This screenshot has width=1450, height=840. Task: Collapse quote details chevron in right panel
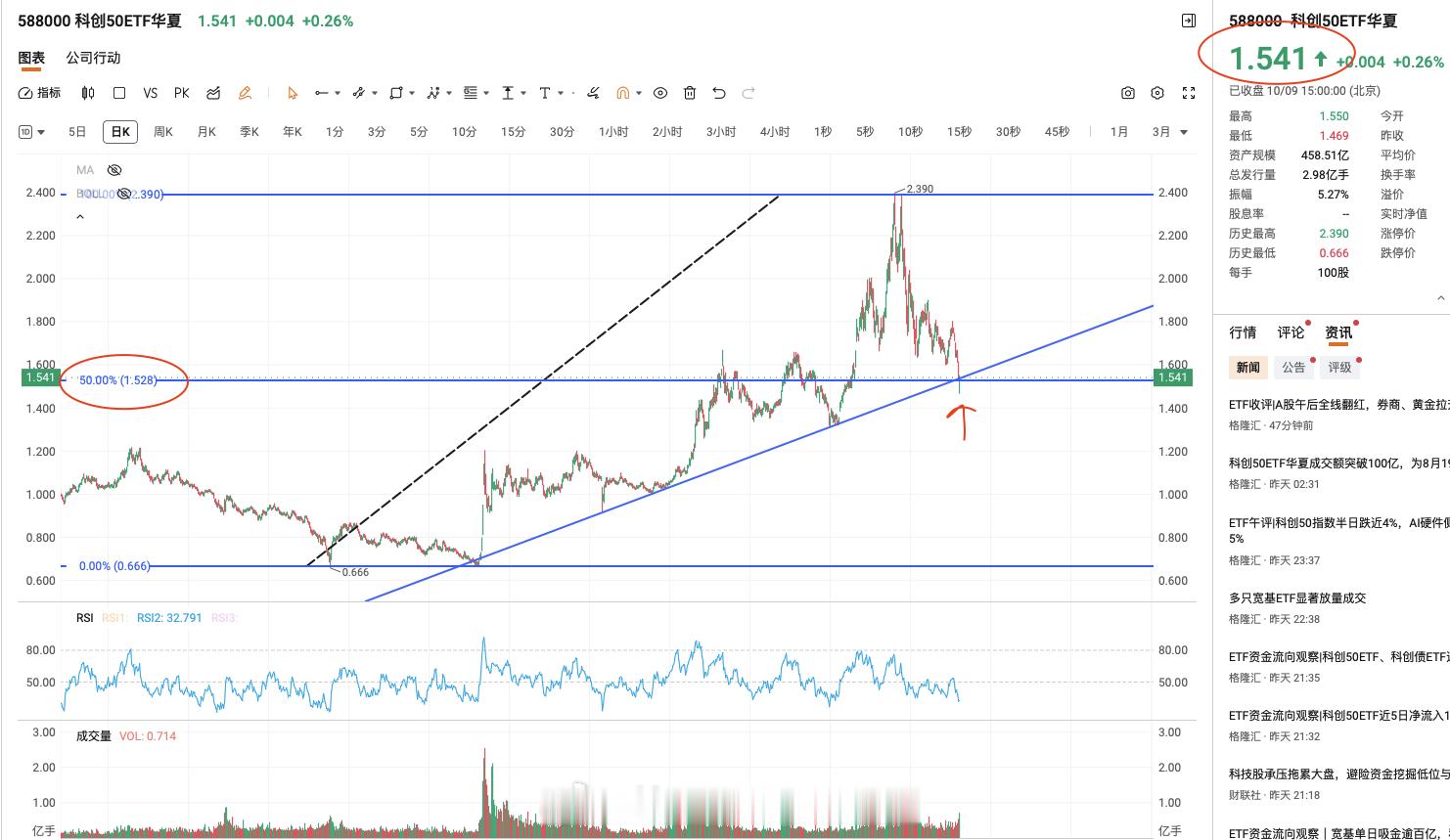pos(1440,297)
